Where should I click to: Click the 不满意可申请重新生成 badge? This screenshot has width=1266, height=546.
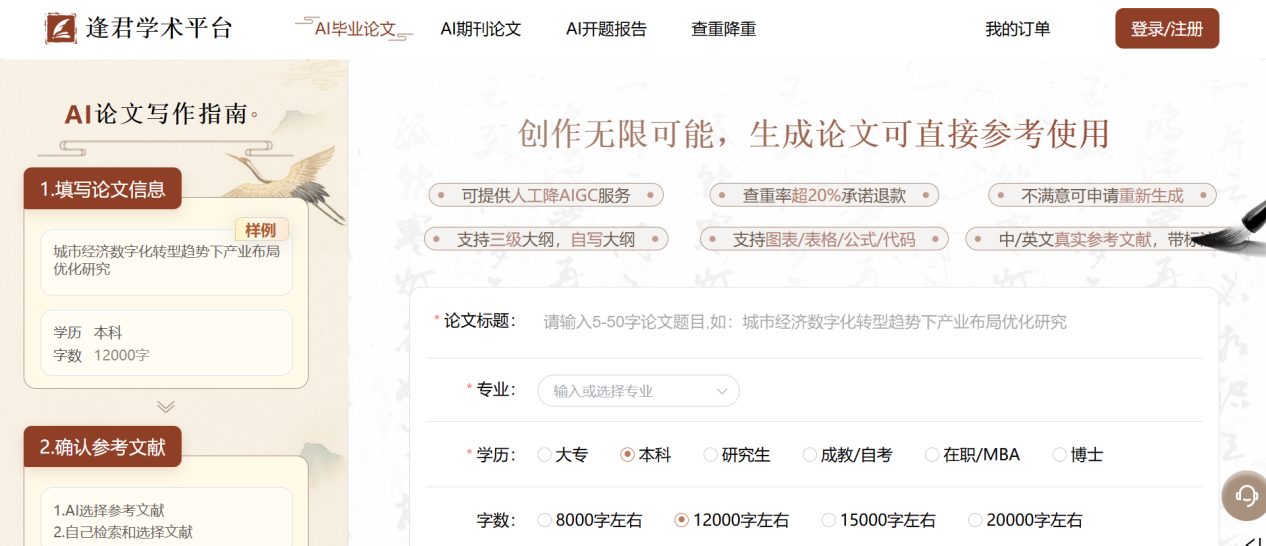pyautogui.click(x=1102, y=196)
